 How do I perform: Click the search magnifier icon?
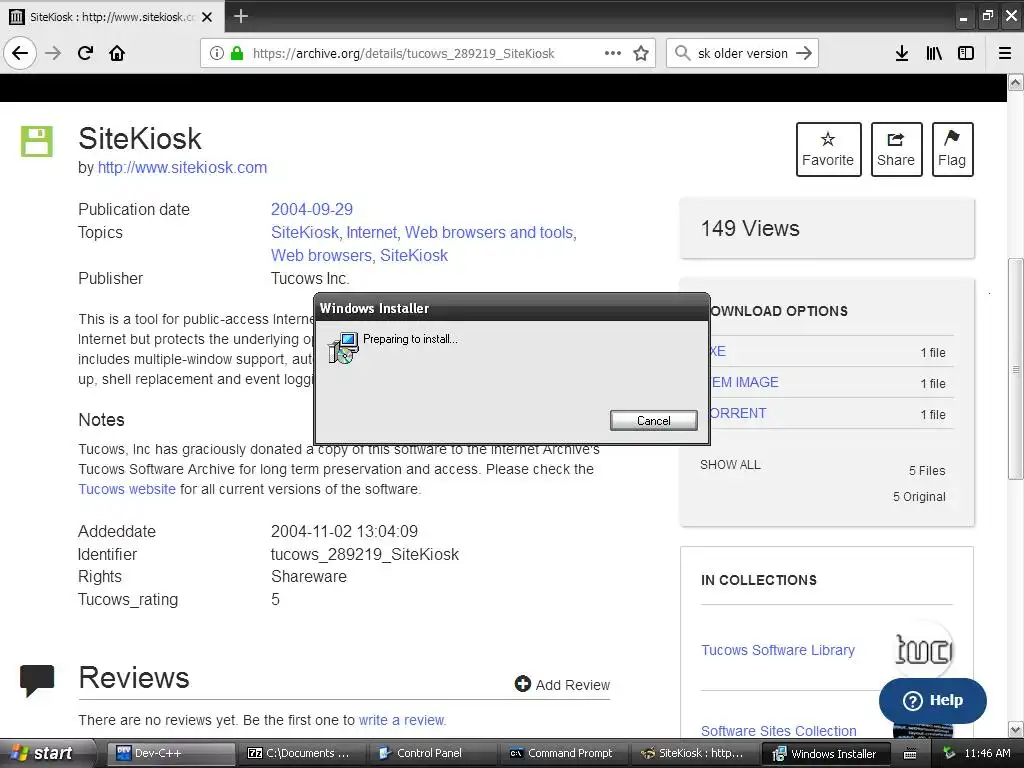[682, 53]
